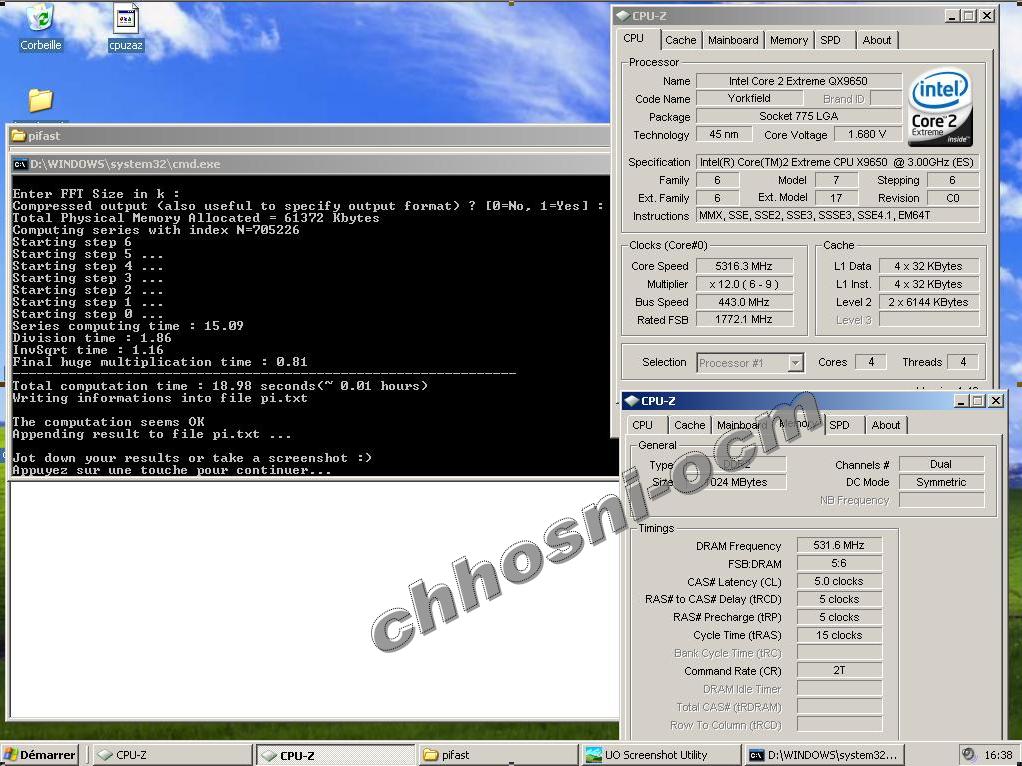
Task: Click the Level 2 2 x 6144 KBytes value
Action: tap(928, 302)
